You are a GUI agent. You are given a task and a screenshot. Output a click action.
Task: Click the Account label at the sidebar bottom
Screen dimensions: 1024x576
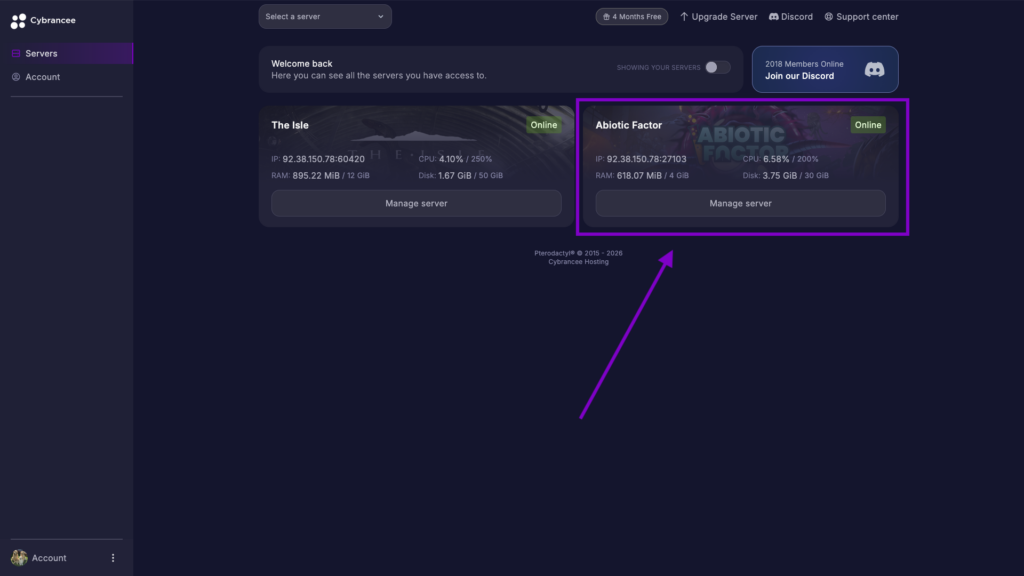click(49, 558)
